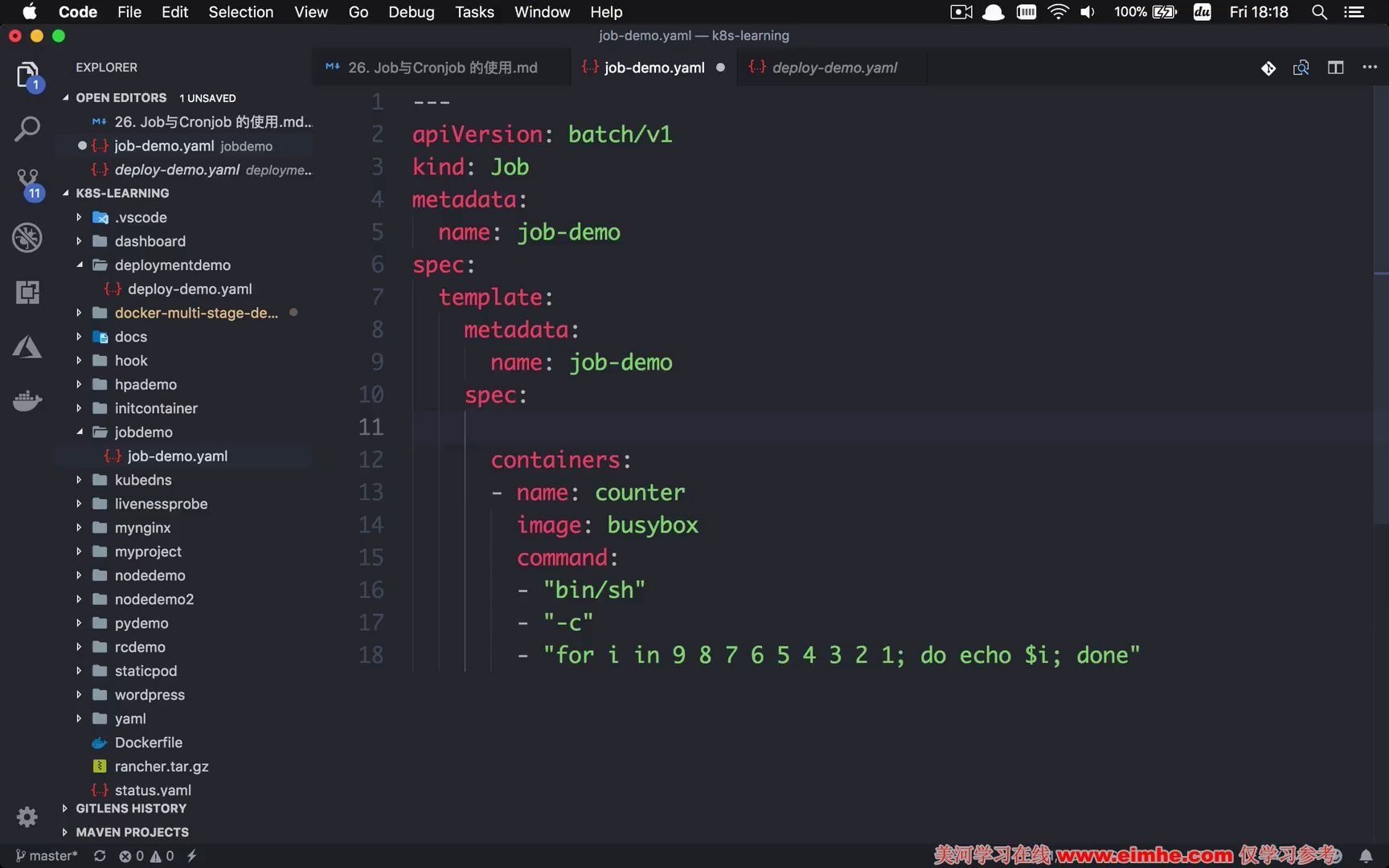Open the Azure view icon
1389x868 pixels.
pos(27,347)
